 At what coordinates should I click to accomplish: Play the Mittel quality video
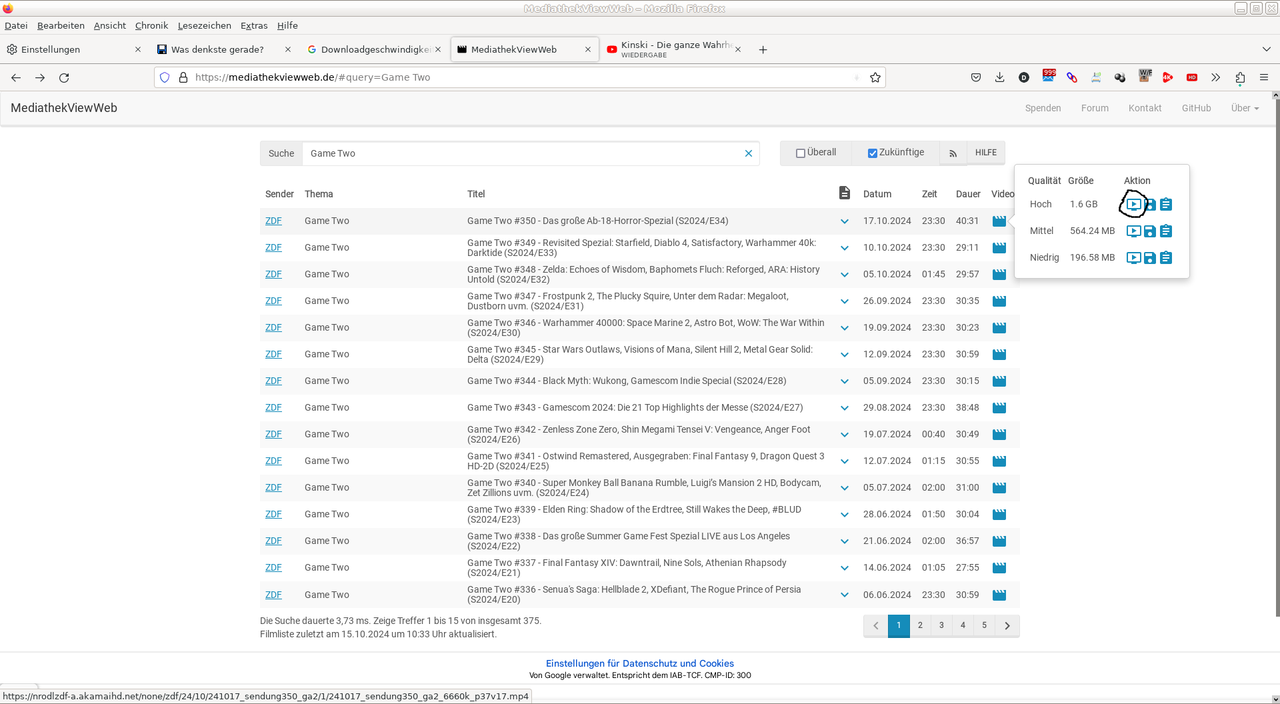click(1133, 231)
